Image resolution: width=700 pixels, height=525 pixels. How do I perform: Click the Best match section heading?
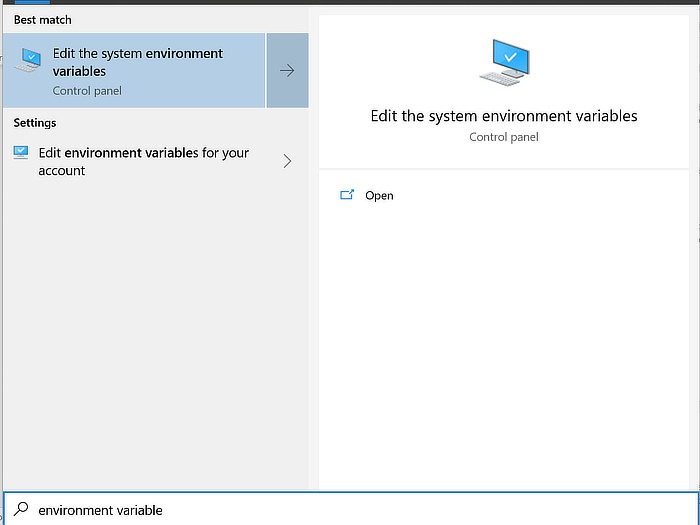pyautogui.click(x=42, y=20)
